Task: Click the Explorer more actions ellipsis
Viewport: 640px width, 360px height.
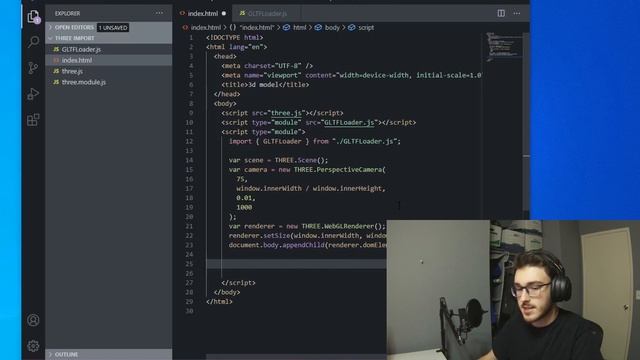Action: tap(159, 13)
